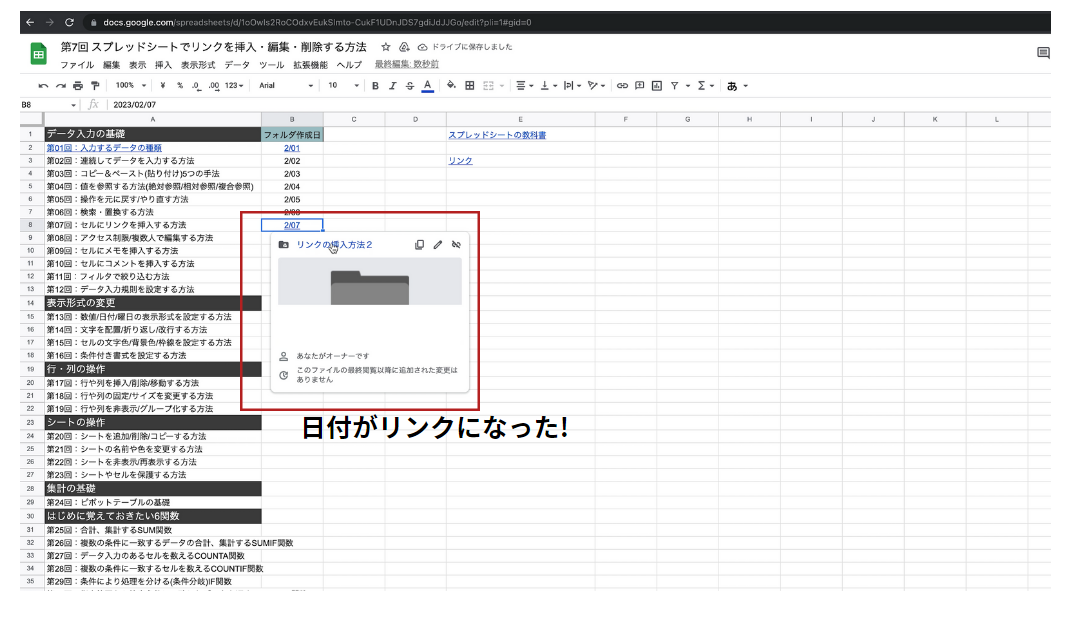Image resolution: width=1071 pixels, height=621 pixels.
Task: Click the insert link toolbar icon
Action: [x=622, y=86]
